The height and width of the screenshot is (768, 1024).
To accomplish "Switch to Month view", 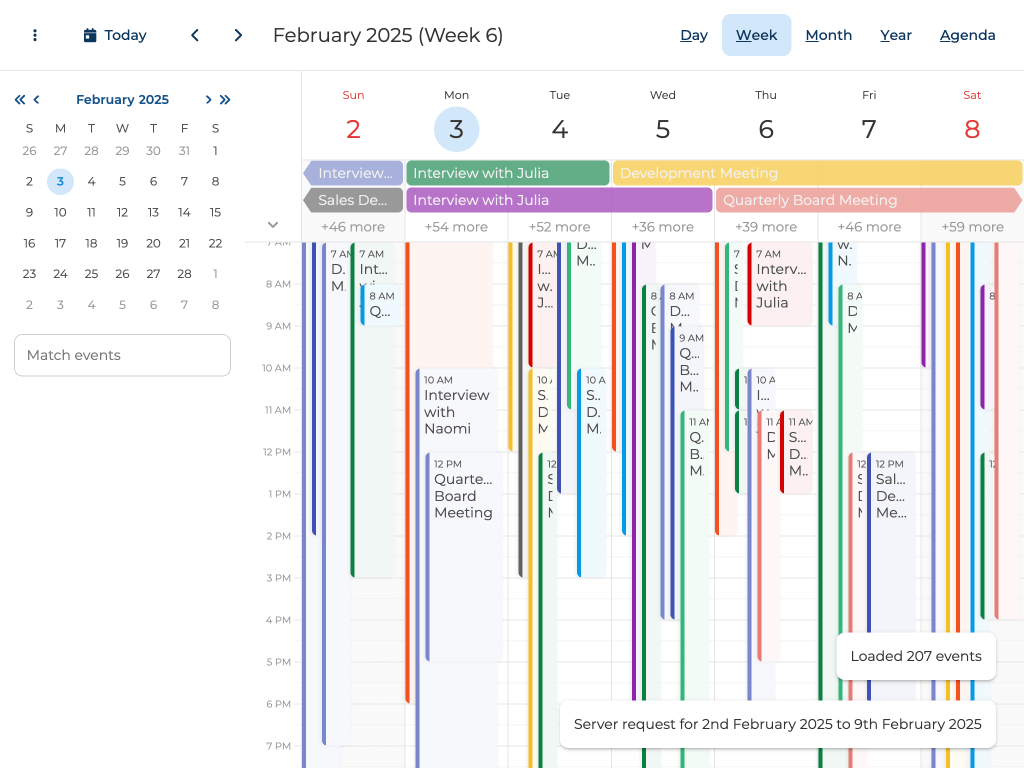I will click(x=828, y=35).
